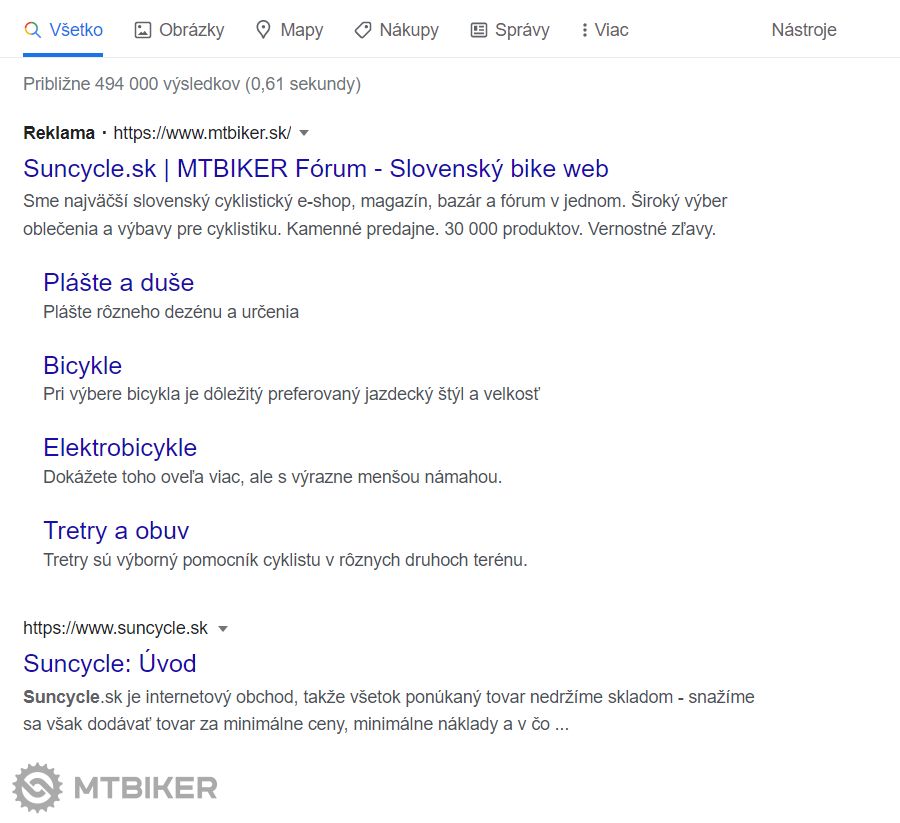Screen dimensions: 900x823
Task: Click the Mapy location pin icon
Action: (263, 30)
